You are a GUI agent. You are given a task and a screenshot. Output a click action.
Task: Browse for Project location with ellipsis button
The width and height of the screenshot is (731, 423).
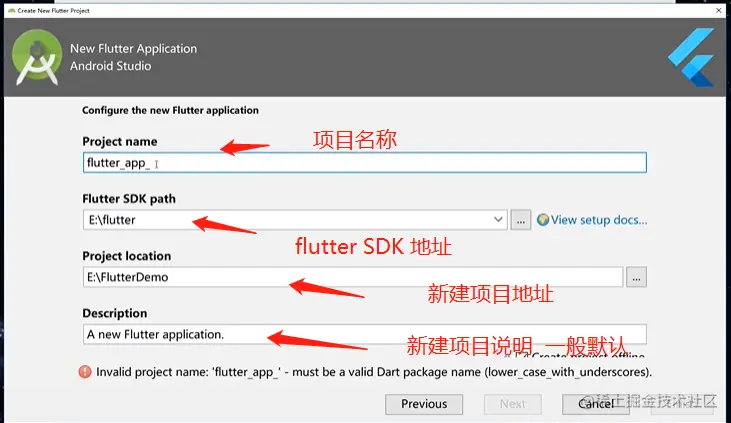[636, 277]
